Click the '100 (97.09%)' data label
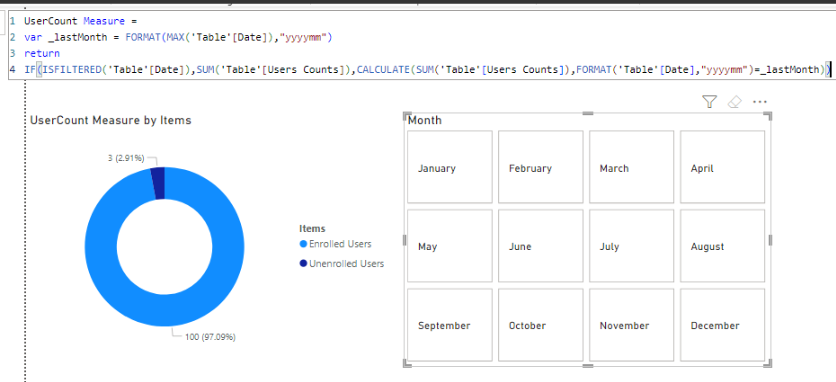836x382 pixels. pyautogui.click(x=211, y=337)
